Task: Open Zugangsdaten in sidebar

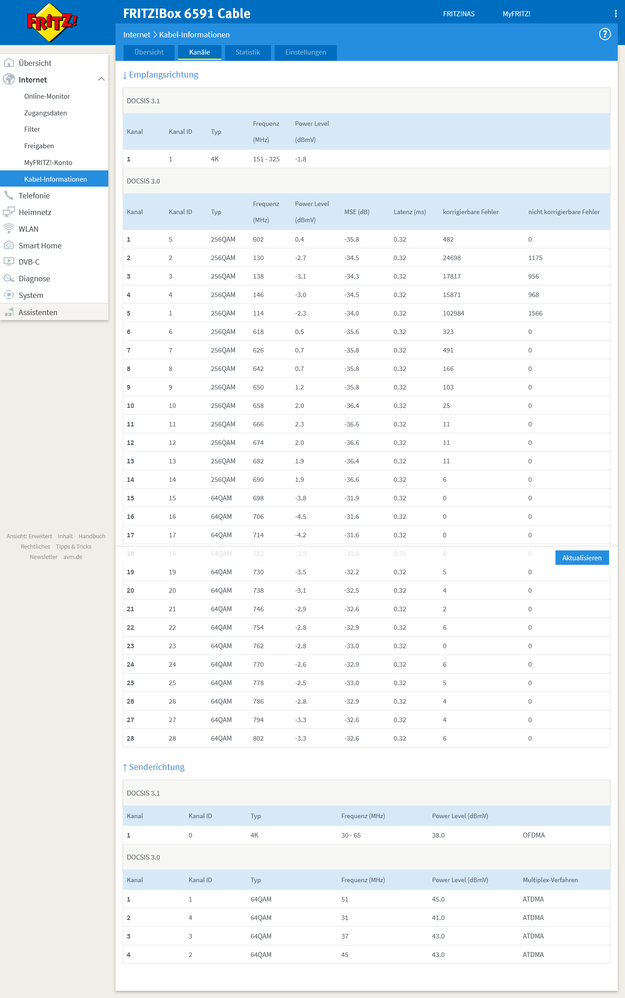Action: [x=45, y=113]
